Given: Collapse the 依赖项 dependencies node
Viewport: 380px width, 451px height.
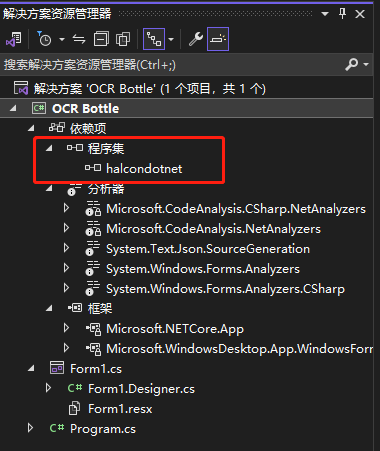Looking at the screenshot, I should point(31,128).
